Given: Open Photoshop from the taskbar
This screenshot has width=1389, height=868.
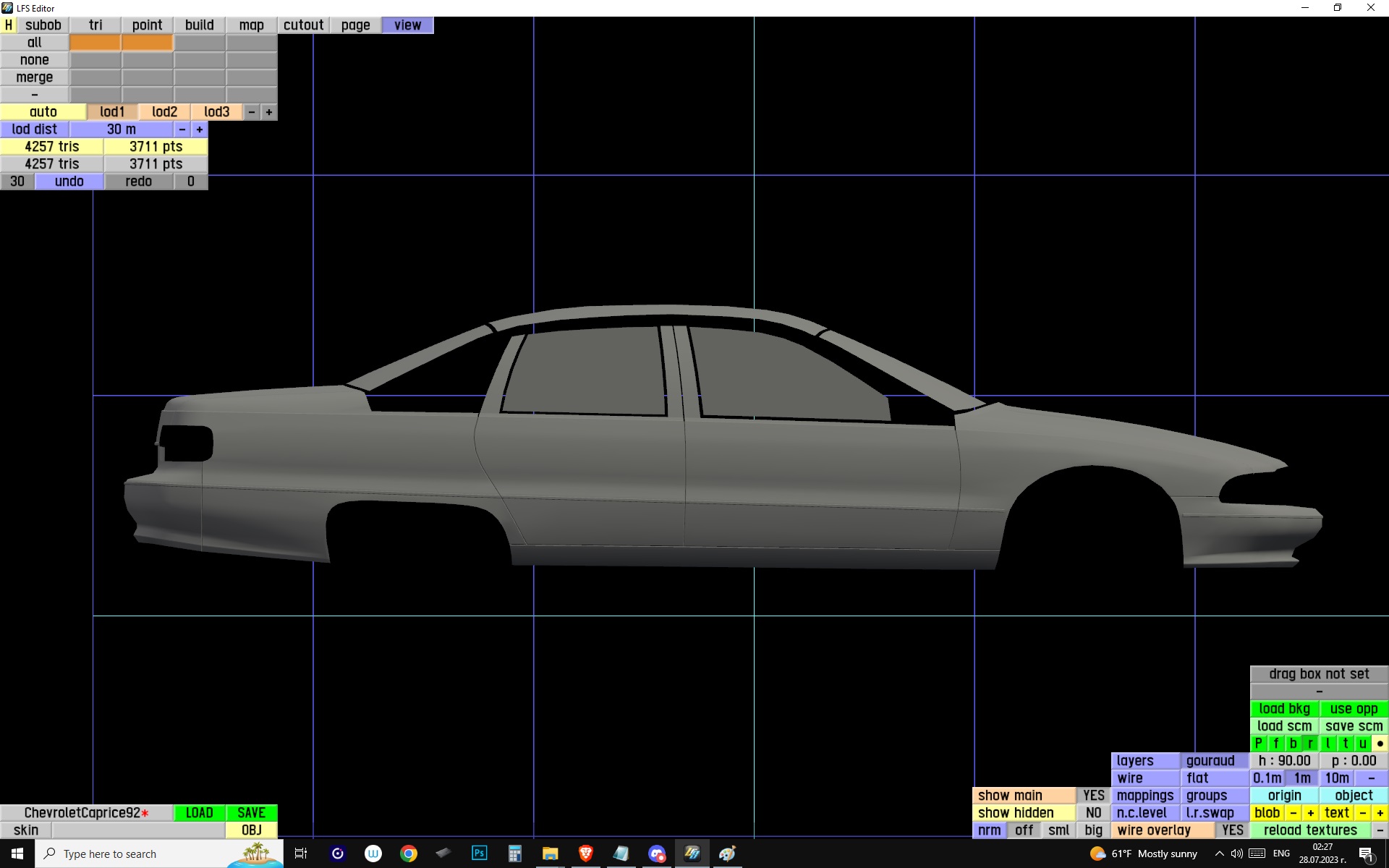Looking at the screenshot, I should point(479,854).
